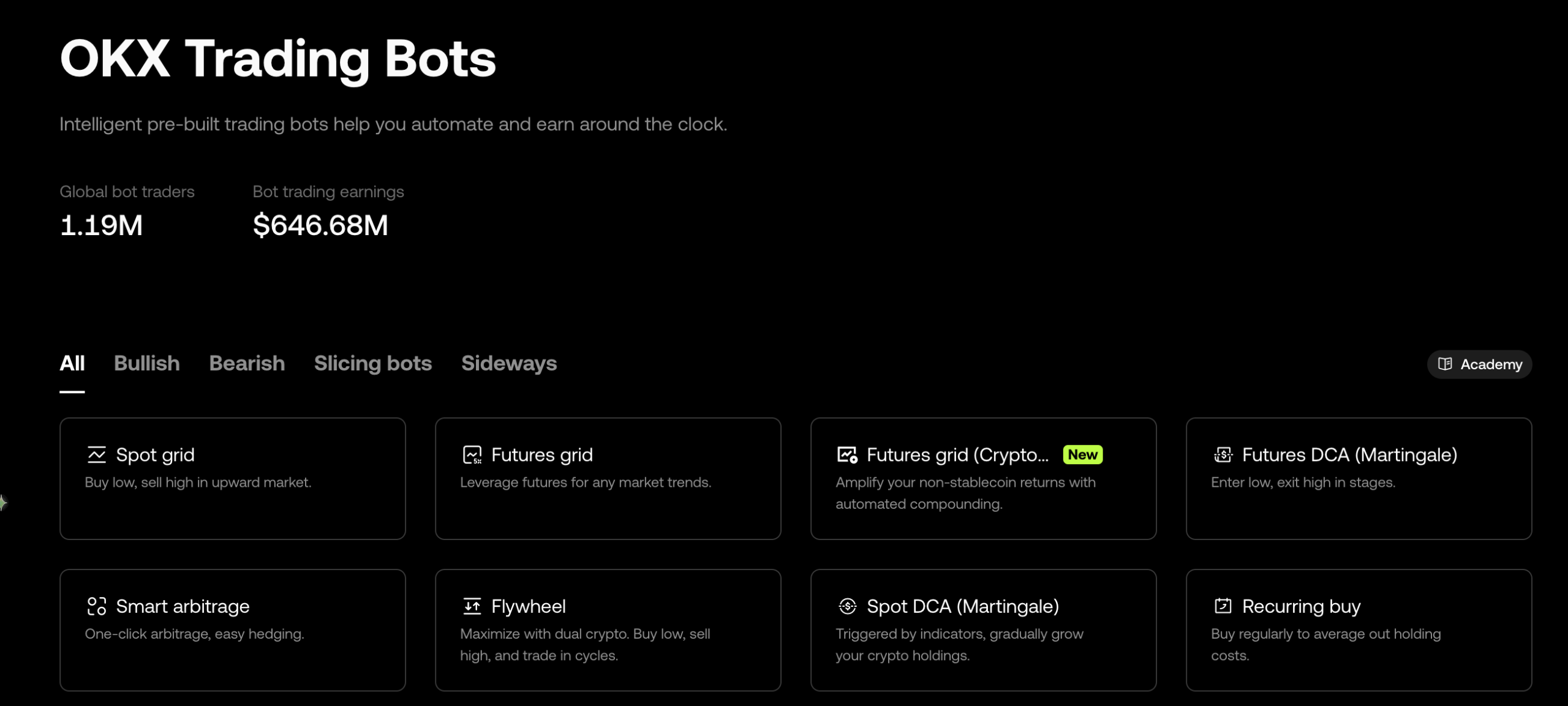Viewport: 1568px width, 706px height.
Task: Click the Futures DCA Martingale icon
Action: (x=1223, y=455)
